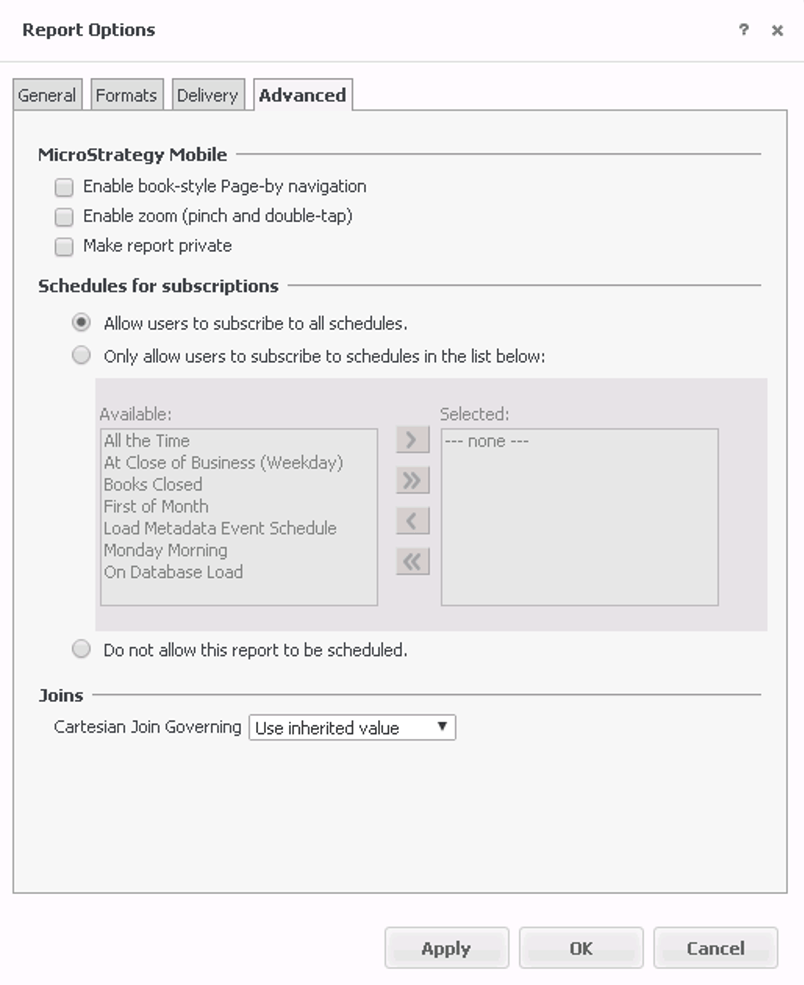Tick the Make report private checkbox
The image size is (804, 985).
[x=65, y=246]
